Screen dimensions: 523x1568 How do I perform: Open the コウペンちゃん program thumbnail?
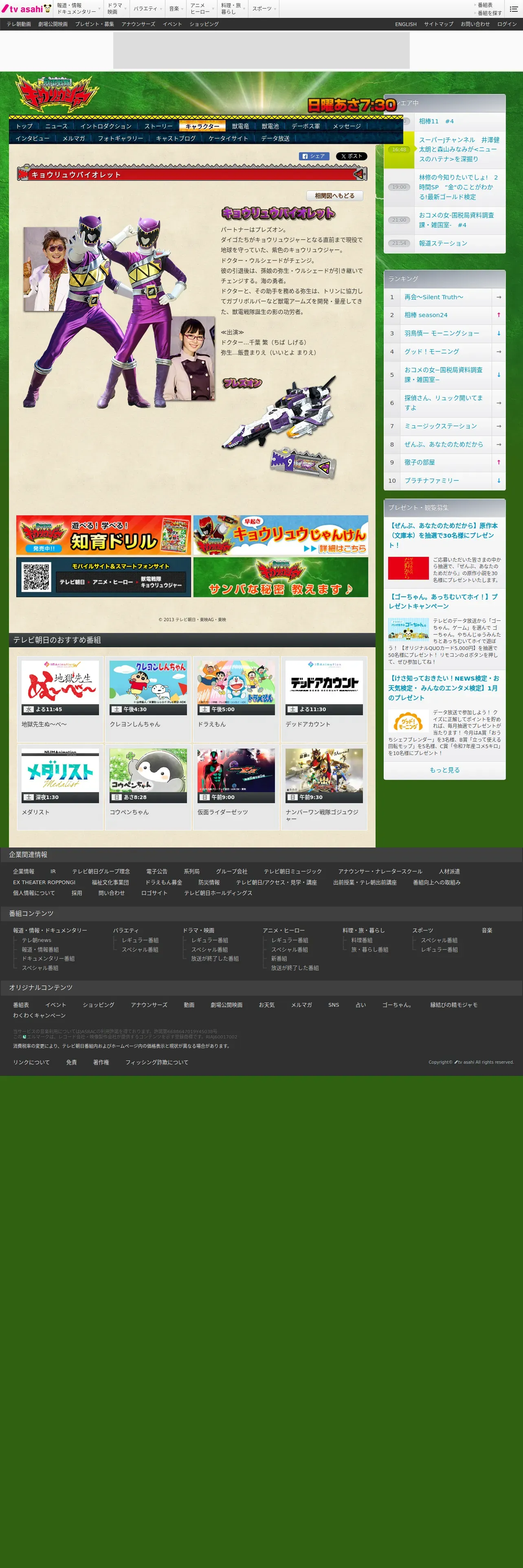tap(148, 775)
